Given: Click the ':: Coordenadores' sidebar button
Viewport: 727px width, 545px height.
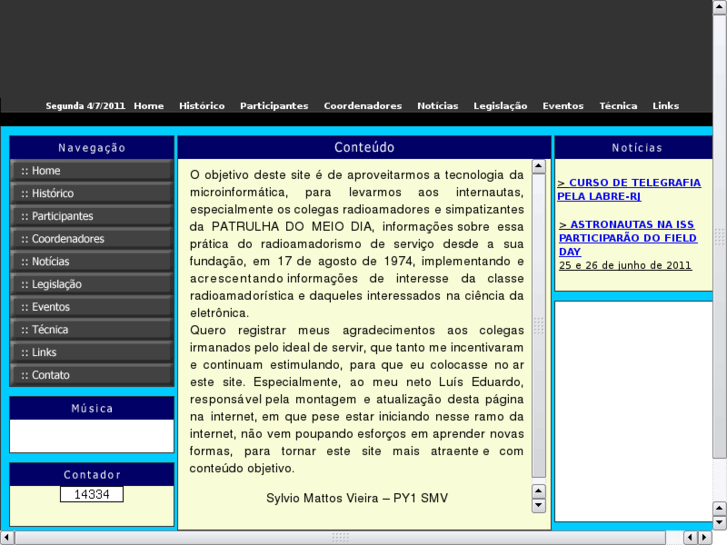Looking at the screenshot, I should [92, 239].
